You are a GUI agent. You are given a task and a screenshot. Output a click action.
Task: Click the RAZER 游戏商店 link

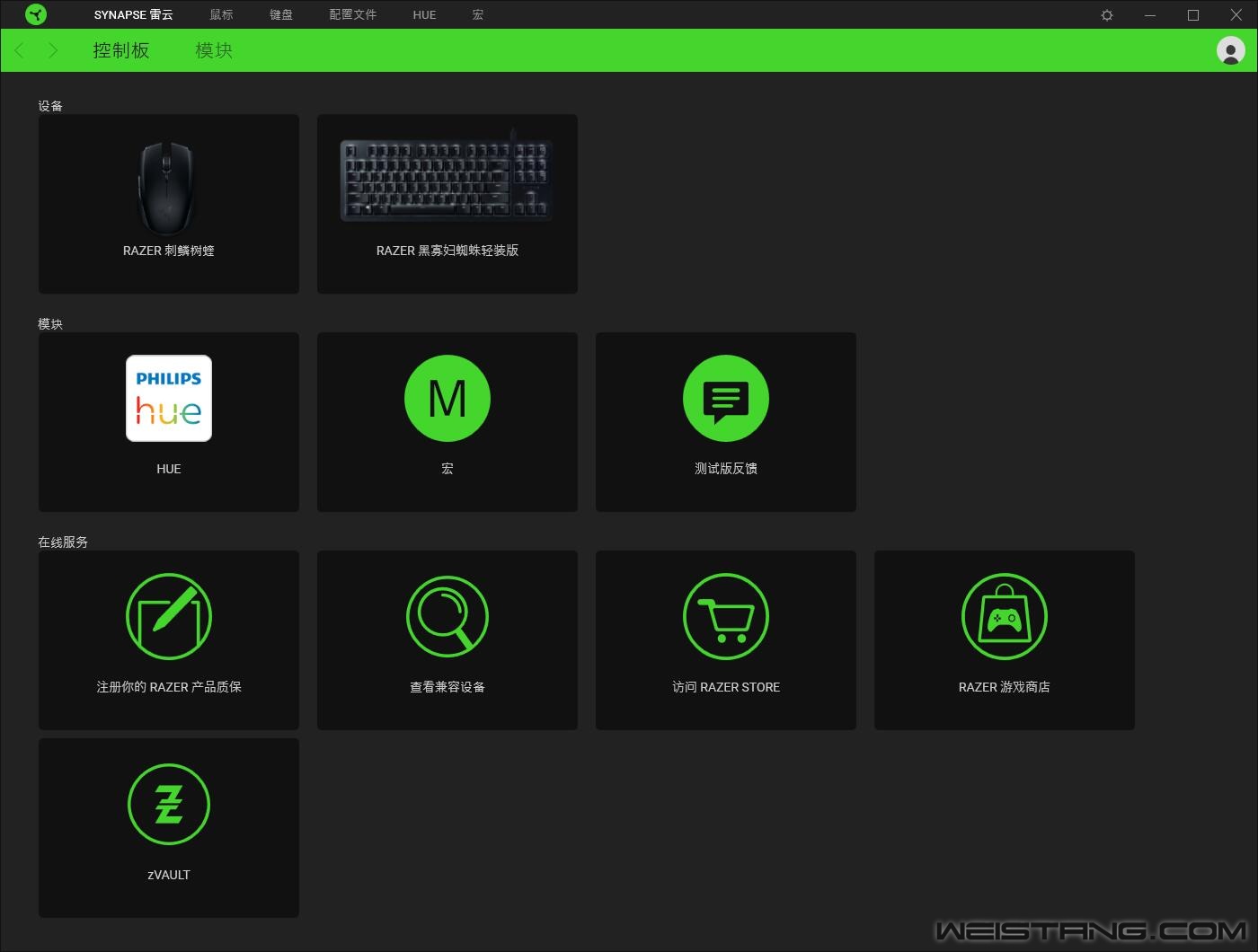click(1005, 687)
